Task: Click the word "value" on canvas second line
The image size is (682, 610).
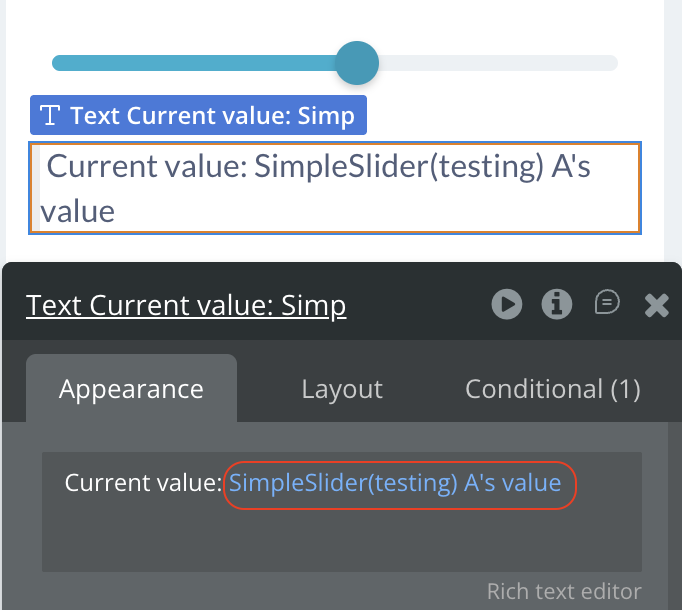Action: click(x=78, y=211)
